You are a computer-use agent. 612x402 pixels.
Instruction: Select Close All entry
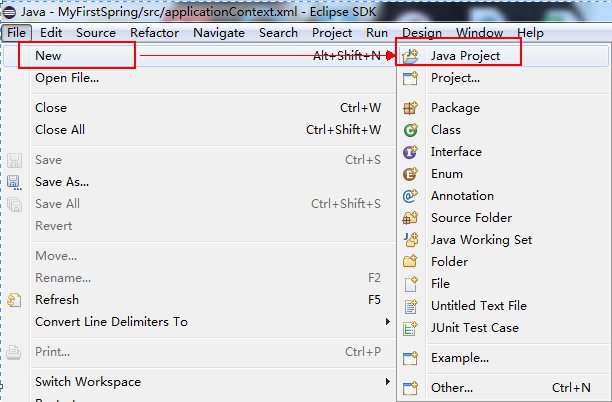[199, 130]
